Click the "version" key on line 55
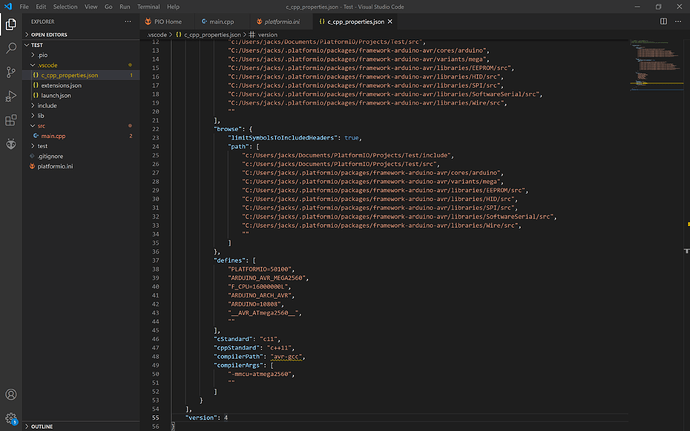Image resolution: width=690 pixels, height=431 pixels. pyautogui.click(x=202, y=417)
